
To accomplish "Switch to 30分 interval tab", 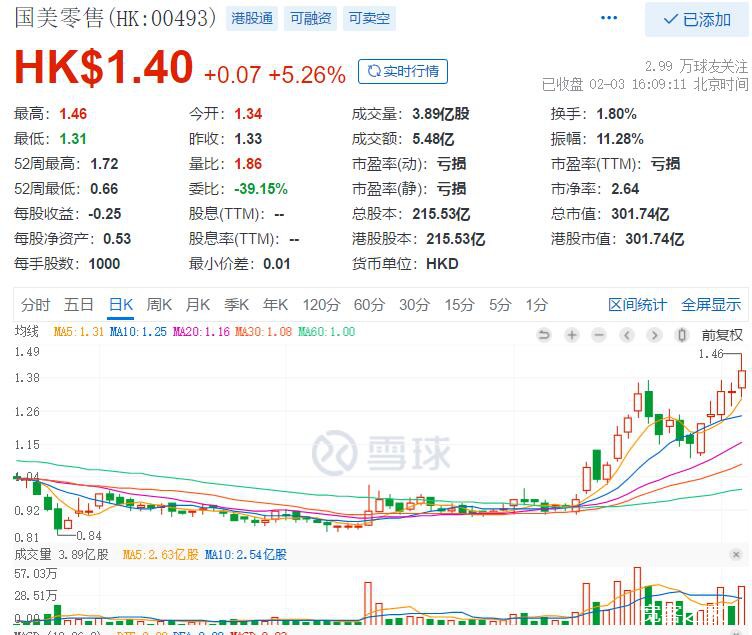I will [414, 305].
